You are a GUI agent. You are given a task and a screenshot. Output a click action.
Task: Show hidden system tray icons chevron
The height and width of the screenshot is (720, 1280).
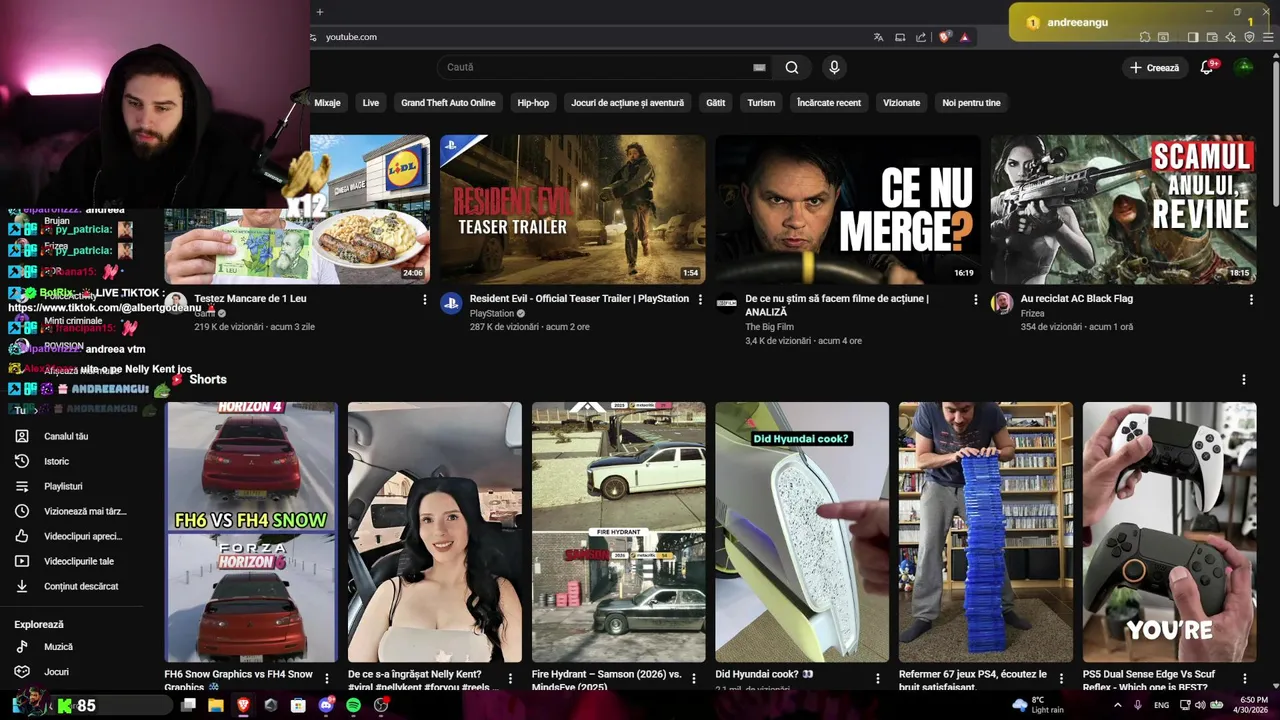click(1117, 705)
